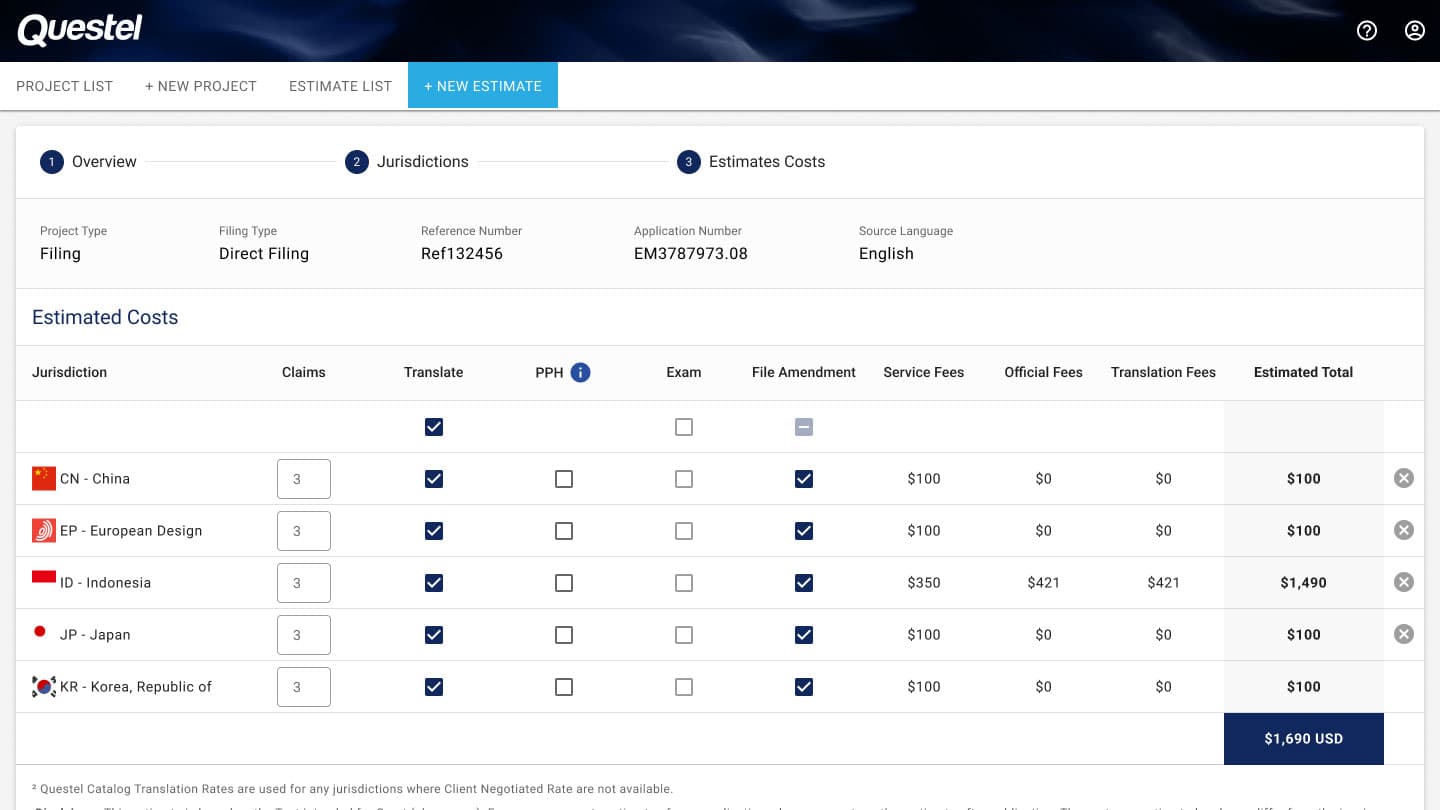The height and width of the screenshot is (810, 1440).
Task: Remove the ID - Indonesia row
Action: coord(1404,582)
